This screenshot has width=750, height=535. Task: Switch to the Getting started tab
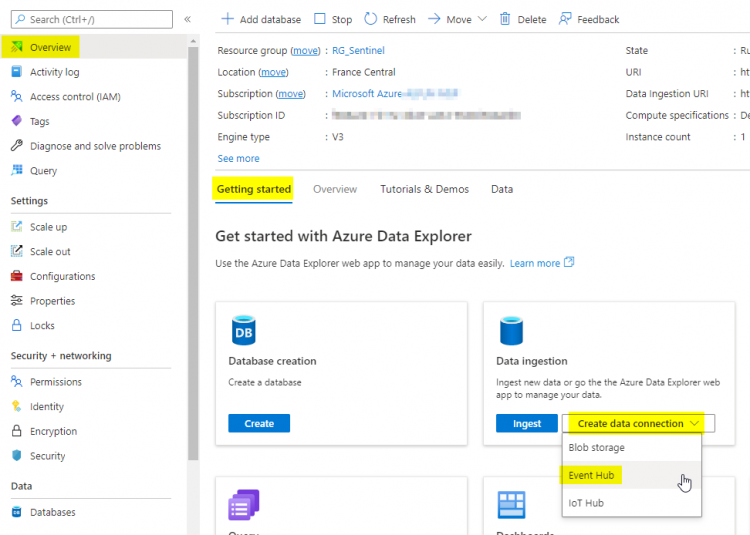(x=254, y=189)
